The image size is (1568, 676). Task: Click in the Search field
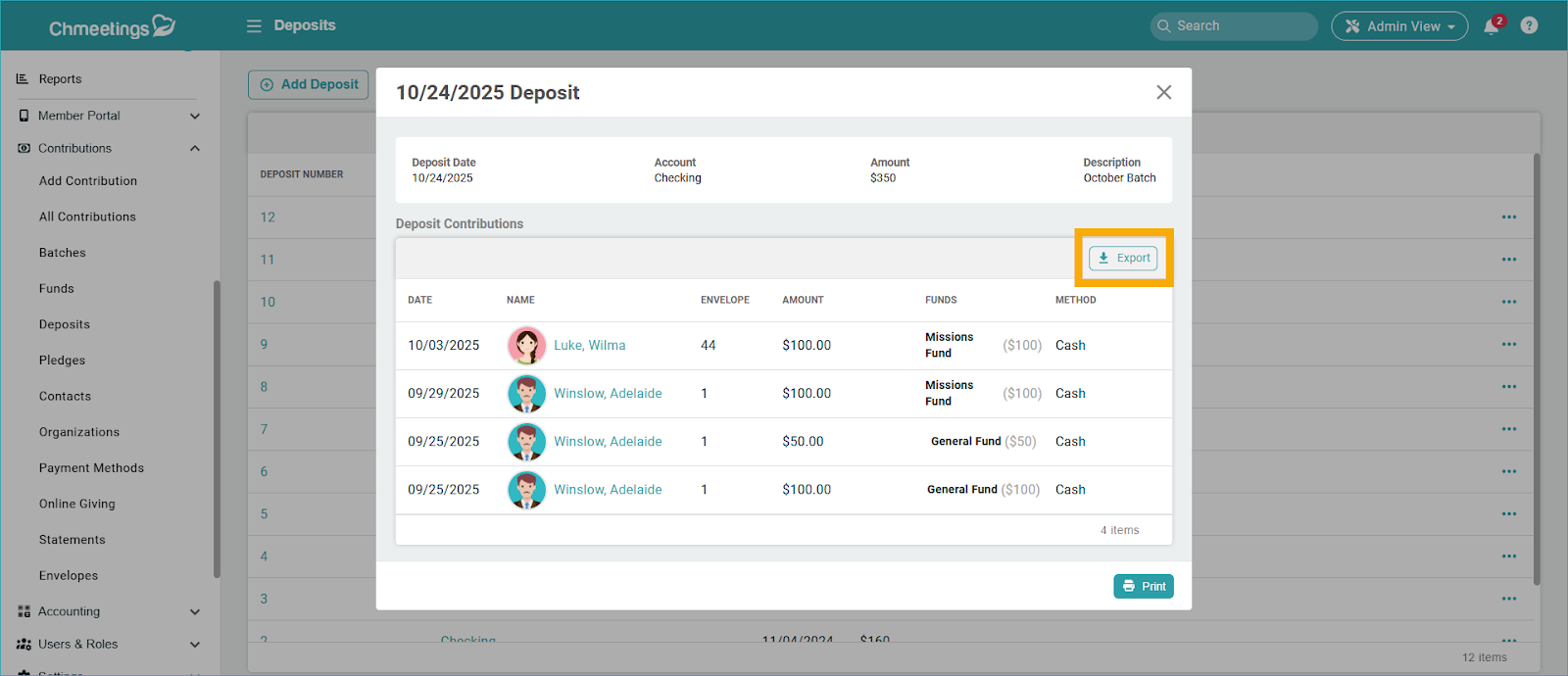point(1235,26)
